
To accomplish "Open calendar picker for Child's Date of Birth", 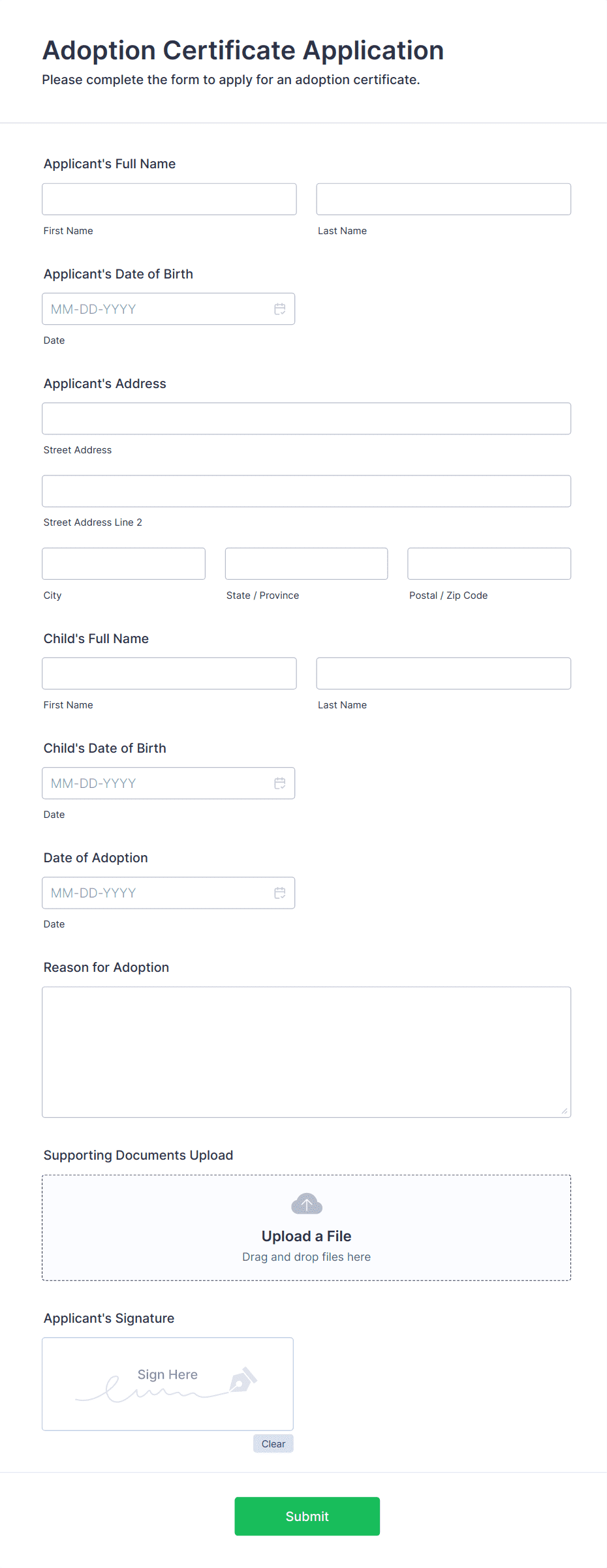I will point(279,783).
